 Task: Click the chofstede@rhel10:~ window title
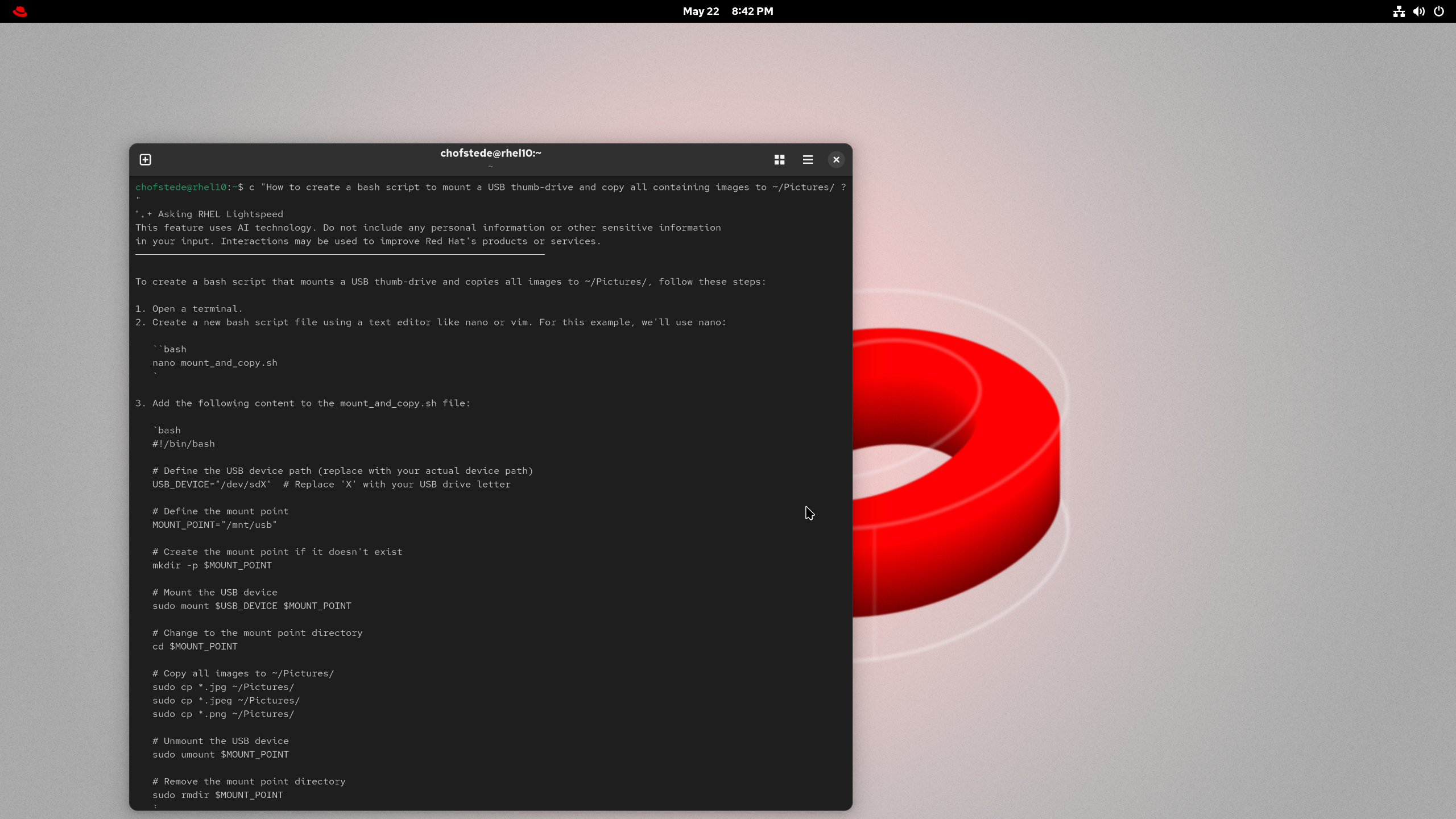[490, 153]
